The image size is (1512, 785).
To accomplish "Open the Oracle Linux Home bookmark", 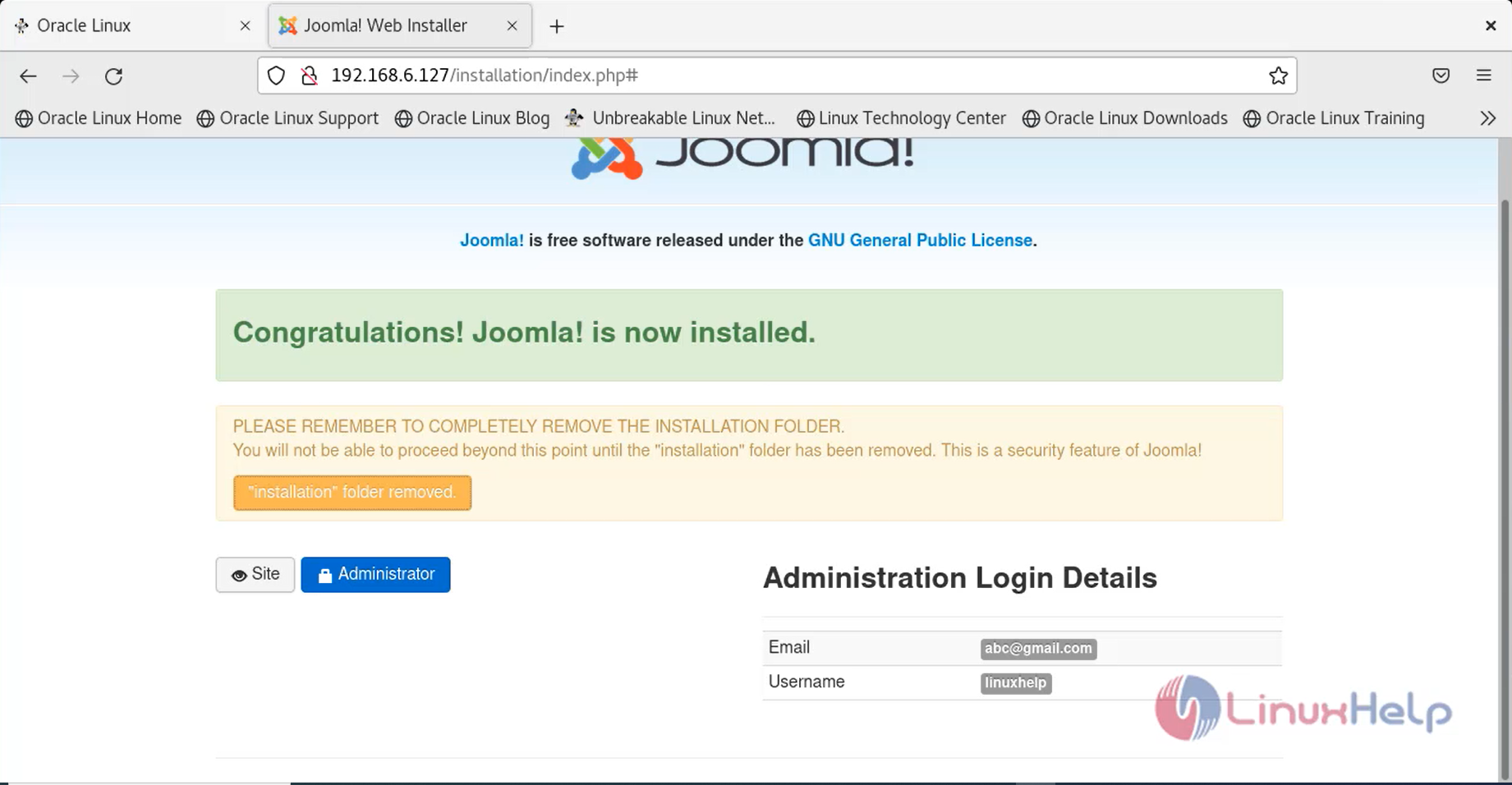I will 99,118.
